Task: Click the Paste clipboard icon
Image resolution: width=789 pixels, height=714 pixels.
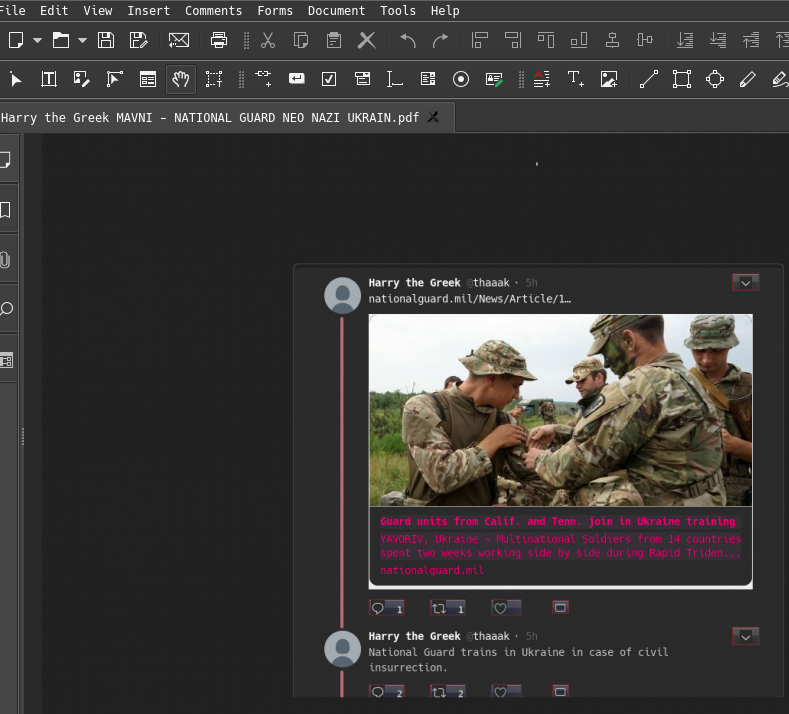Action: coord(334,40)
